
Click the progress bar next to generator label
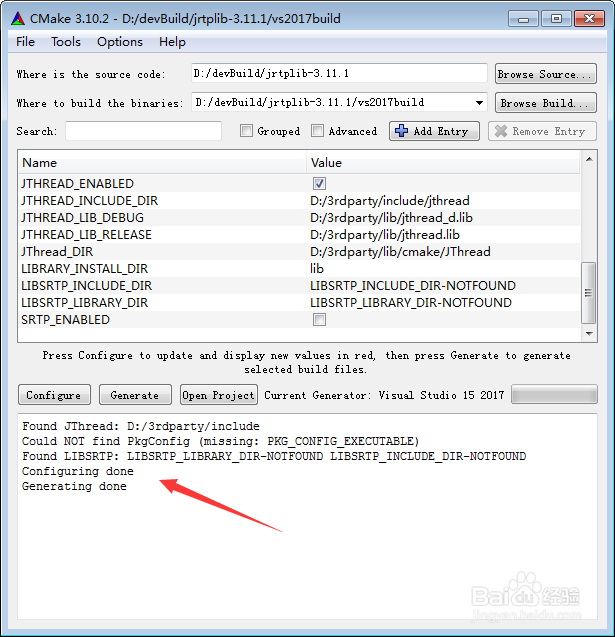click(x=554, y=394)
